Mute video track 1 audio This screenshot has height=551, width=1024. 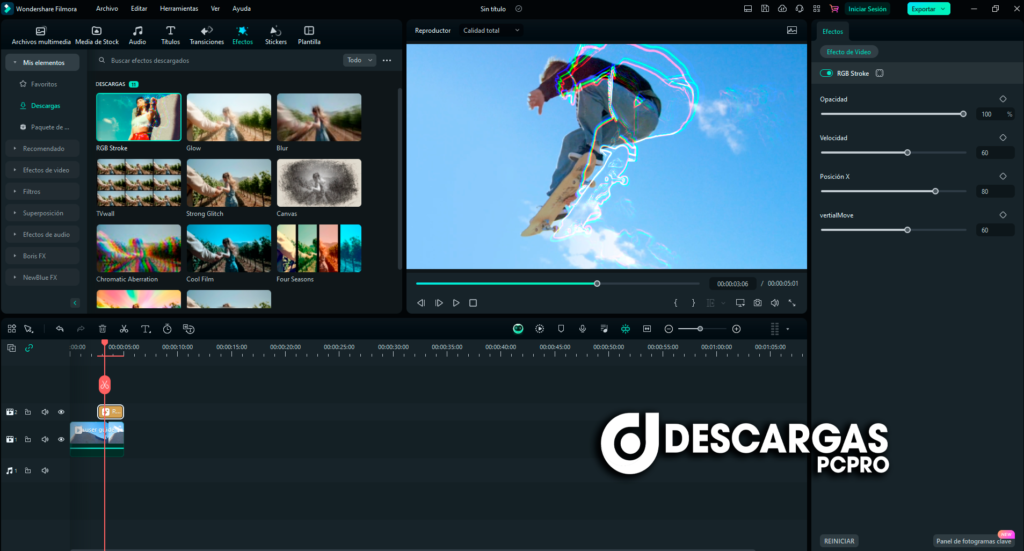coord(45,439)
